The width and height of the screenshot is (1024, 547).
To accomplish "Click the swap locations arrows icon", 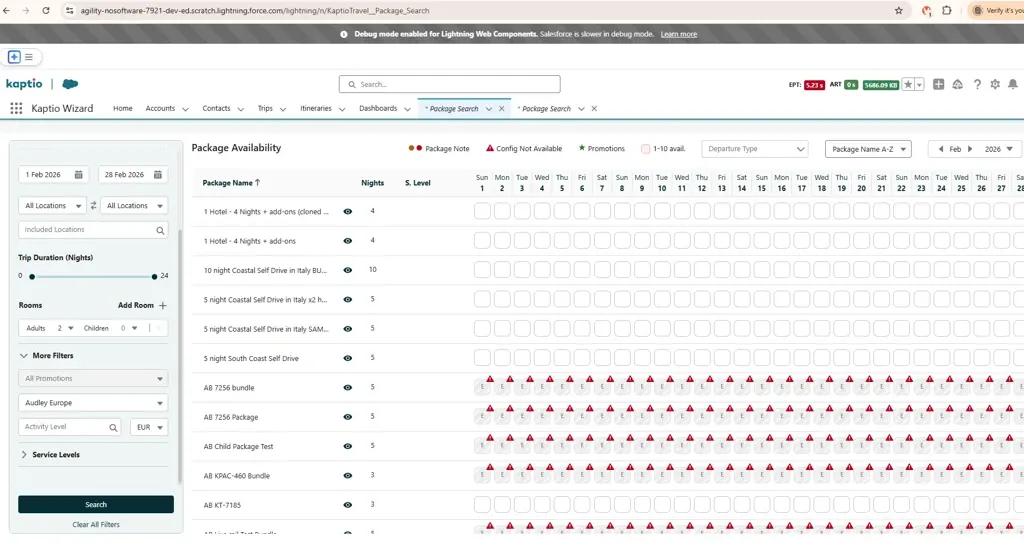I will click(x=93, y=206).
